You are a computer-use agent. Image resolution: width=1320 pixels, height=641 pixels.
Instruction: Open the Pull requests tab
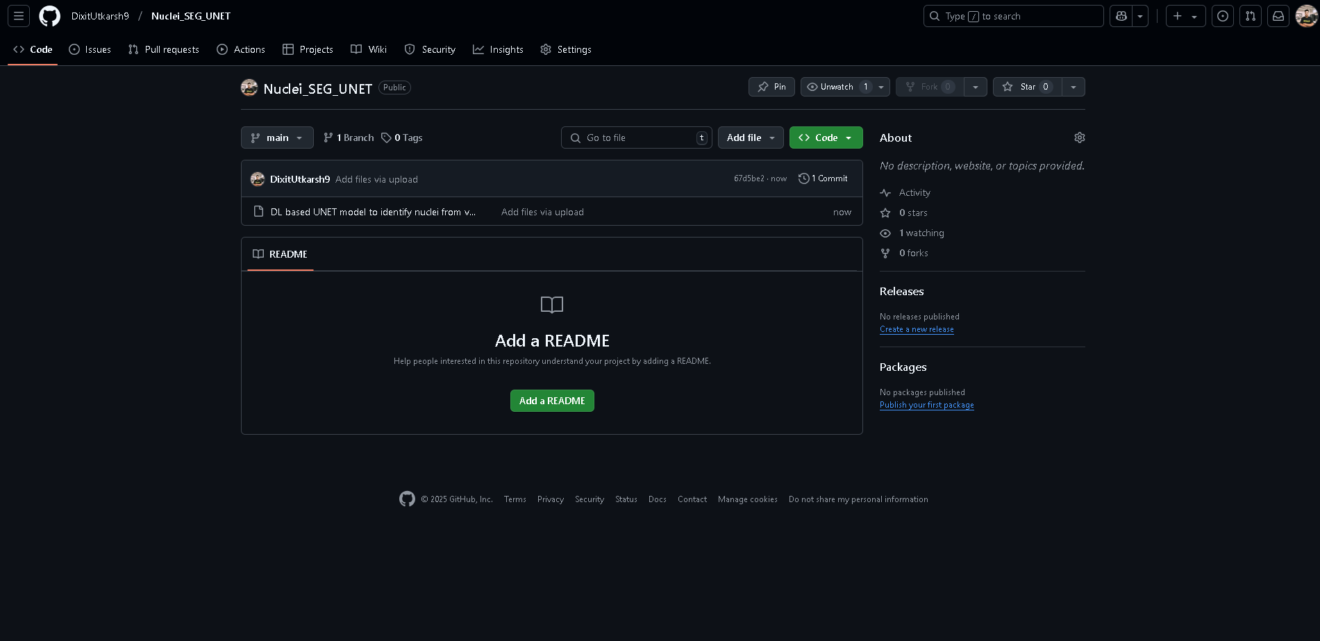pyautogui.click(x=164, y=49)
